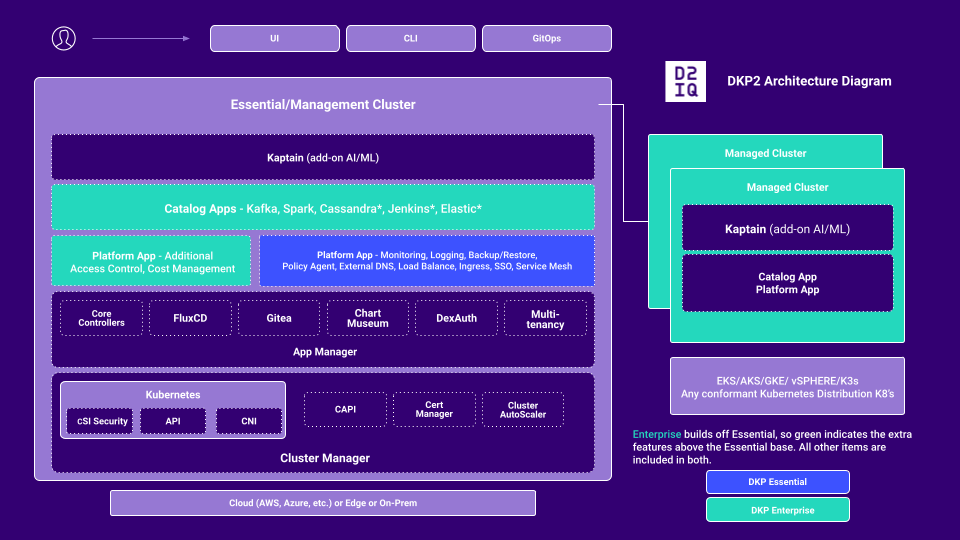
Task: Select the UI box
Action: 275,39
